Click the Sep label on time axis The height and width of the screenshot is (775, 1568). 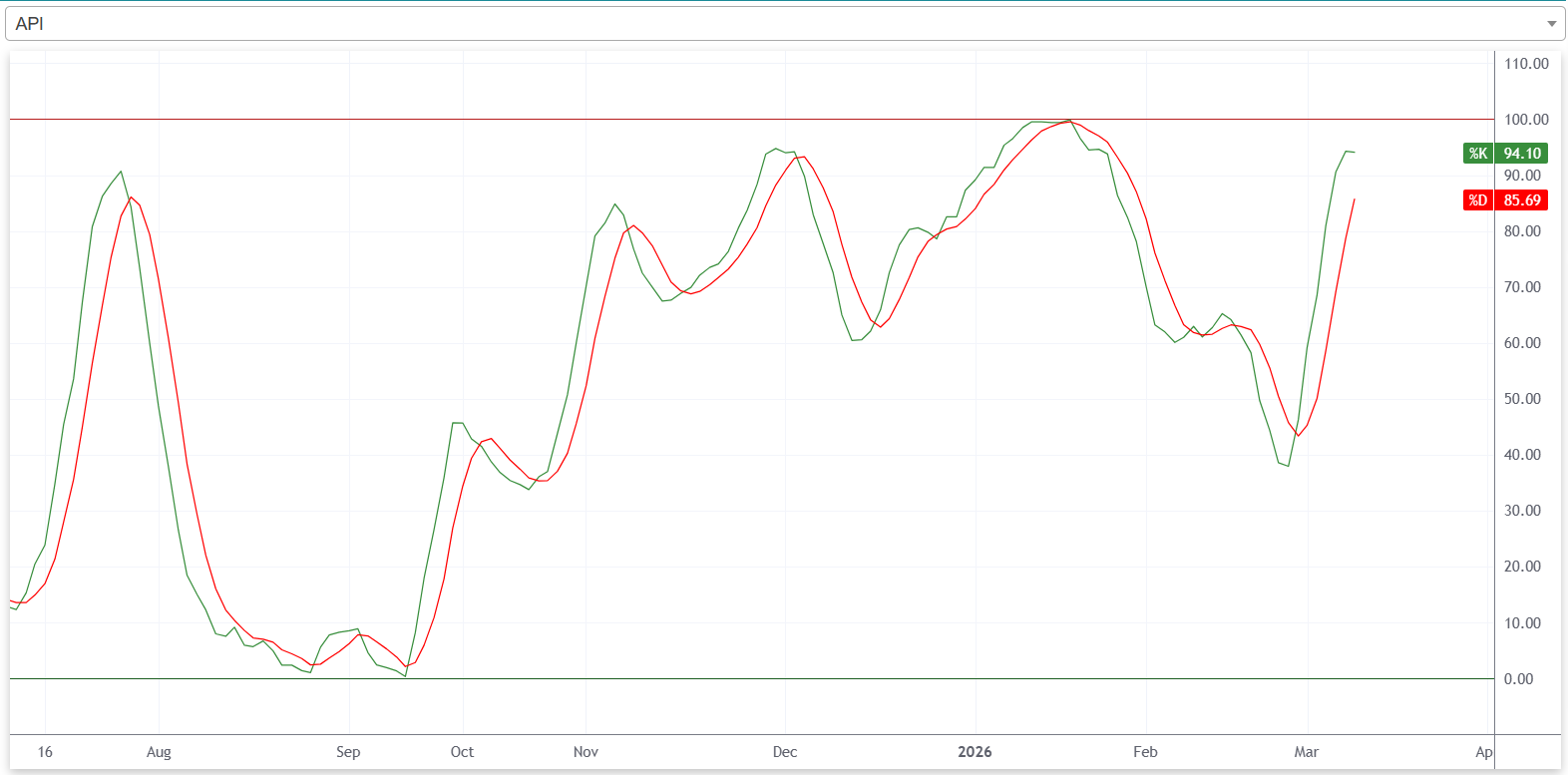348,752
